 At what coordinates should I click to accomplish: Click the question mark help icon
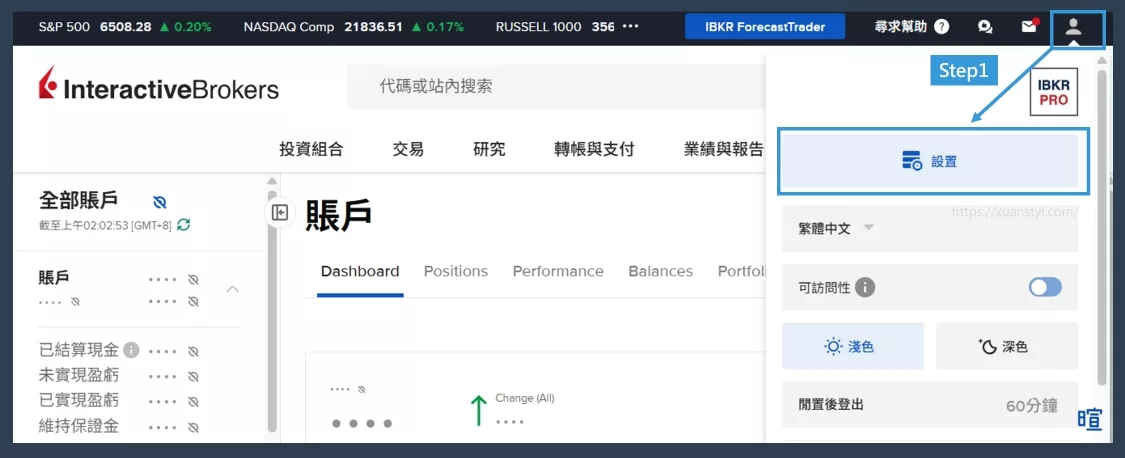pyautogui.click(x=942, y=27)
